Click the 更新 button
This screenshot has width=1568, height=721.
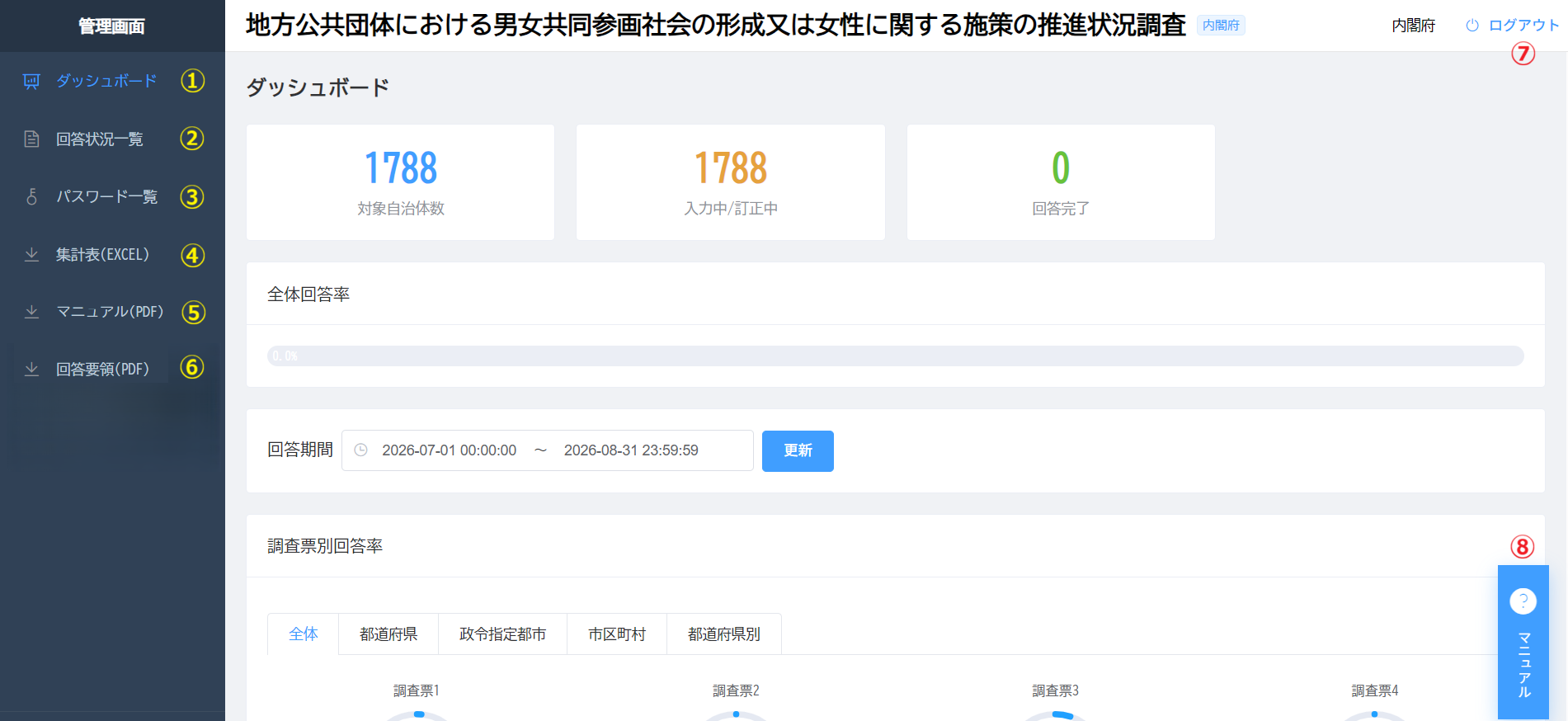[x=798, y=450]
